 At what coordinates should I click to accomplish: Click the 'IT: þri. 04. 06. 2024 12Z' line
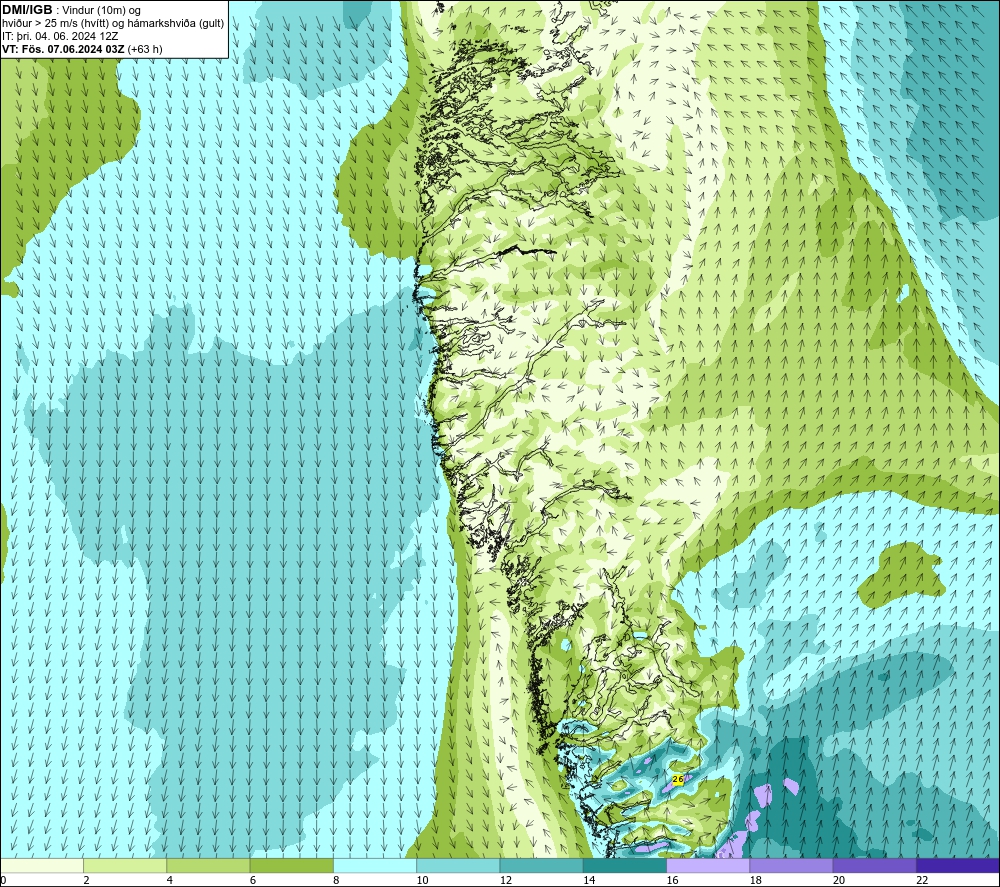[60, 36]
